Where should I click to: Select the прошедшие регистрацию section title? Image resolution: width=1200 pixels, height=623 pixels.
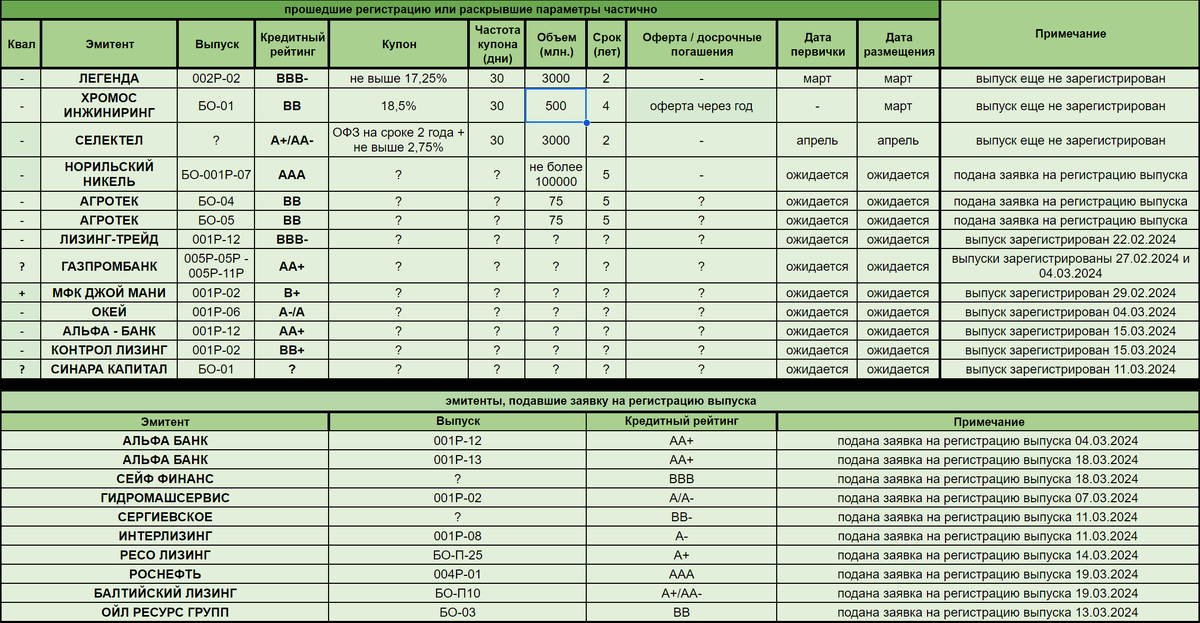pyautogui.click(x=470, y=10)
